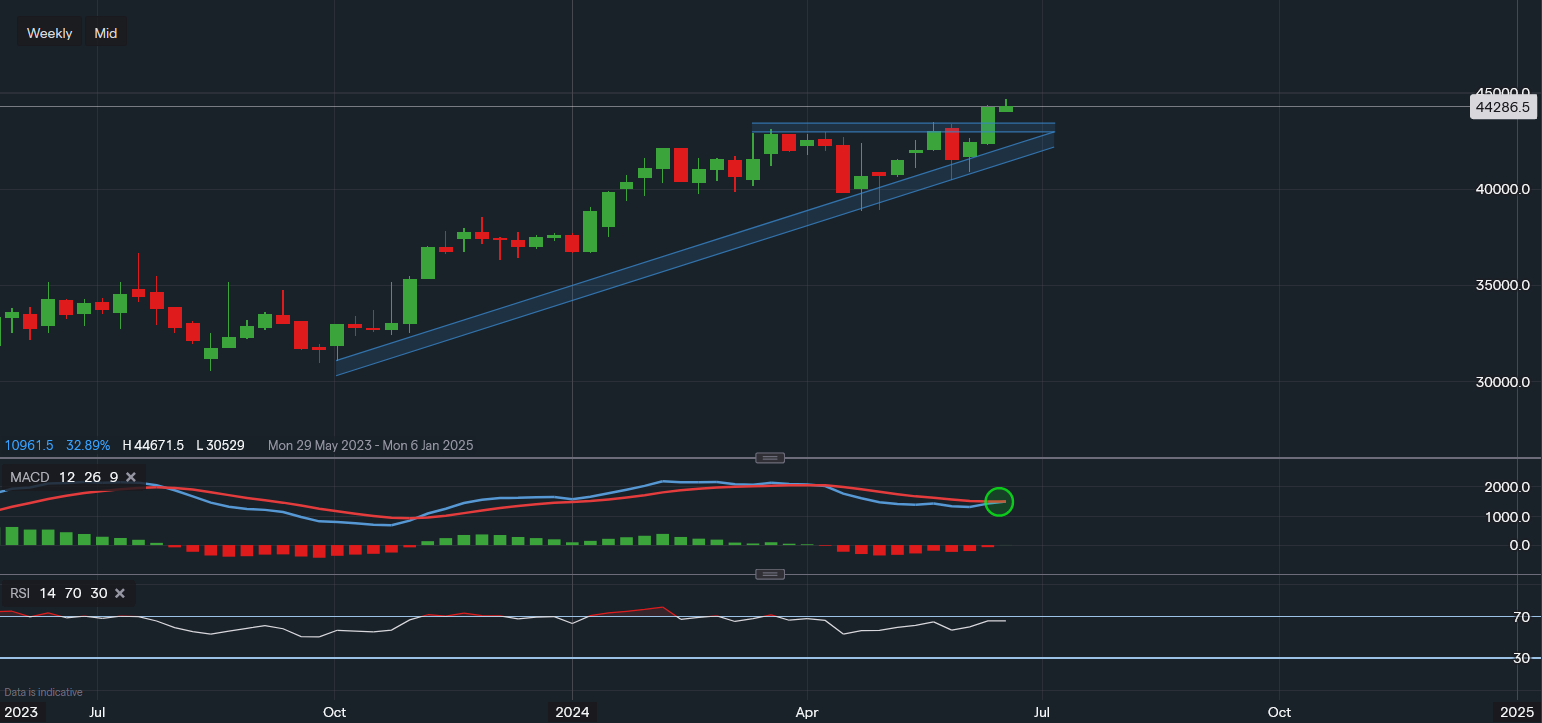This screenshot has width=1542, height=723.
Task: Click the RSI label in its legend
Action: point(19,593)
